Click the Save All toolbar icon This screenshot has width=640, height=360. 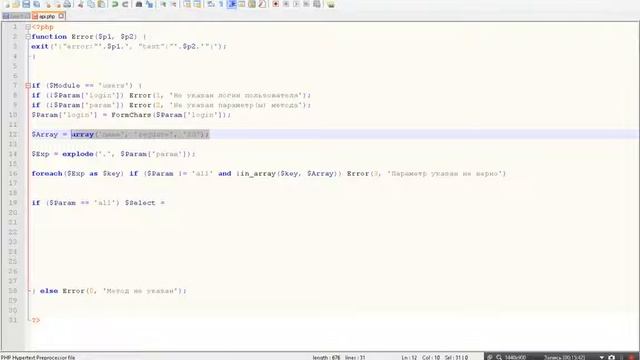37,4
